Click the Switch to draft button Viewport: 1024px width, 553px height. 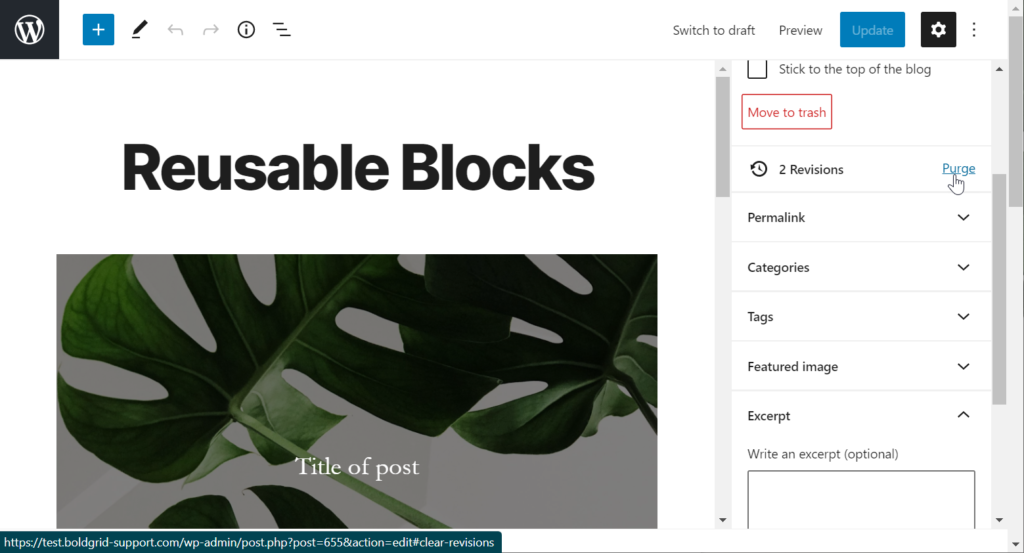point(713,30)
